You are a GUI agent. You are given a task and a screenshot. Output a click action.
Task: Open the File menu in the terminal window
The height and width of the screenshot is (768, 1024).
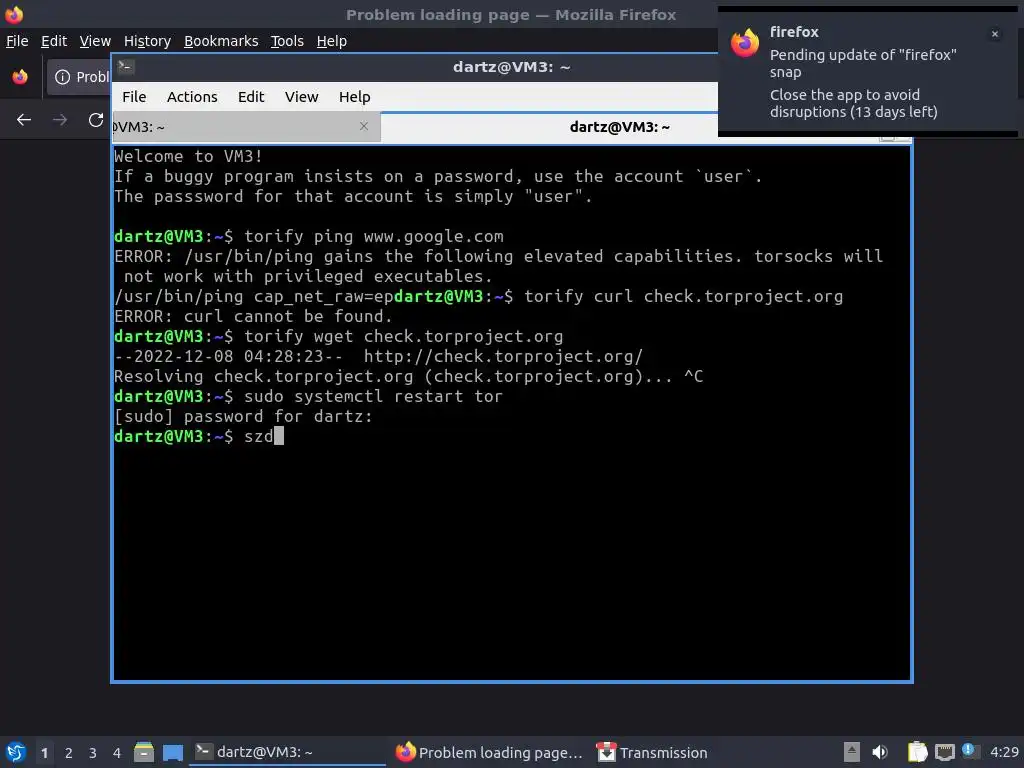point(134,97)
